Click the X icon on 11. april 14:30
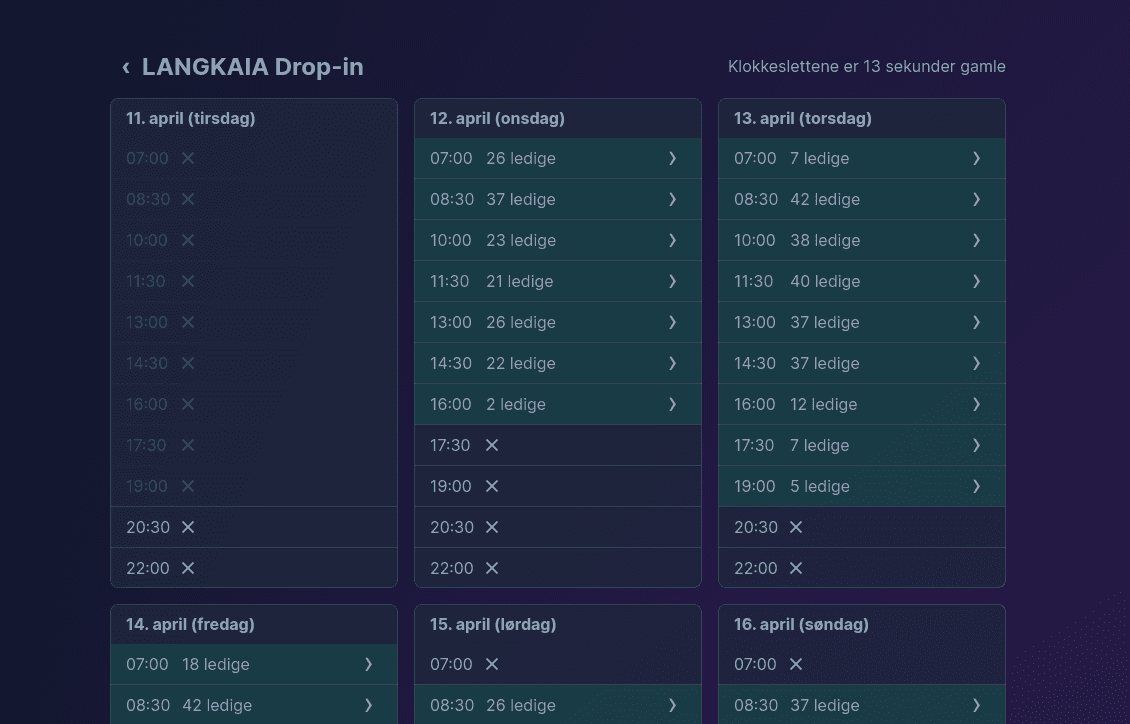1130x724 pixels. (x=188, y=364)
